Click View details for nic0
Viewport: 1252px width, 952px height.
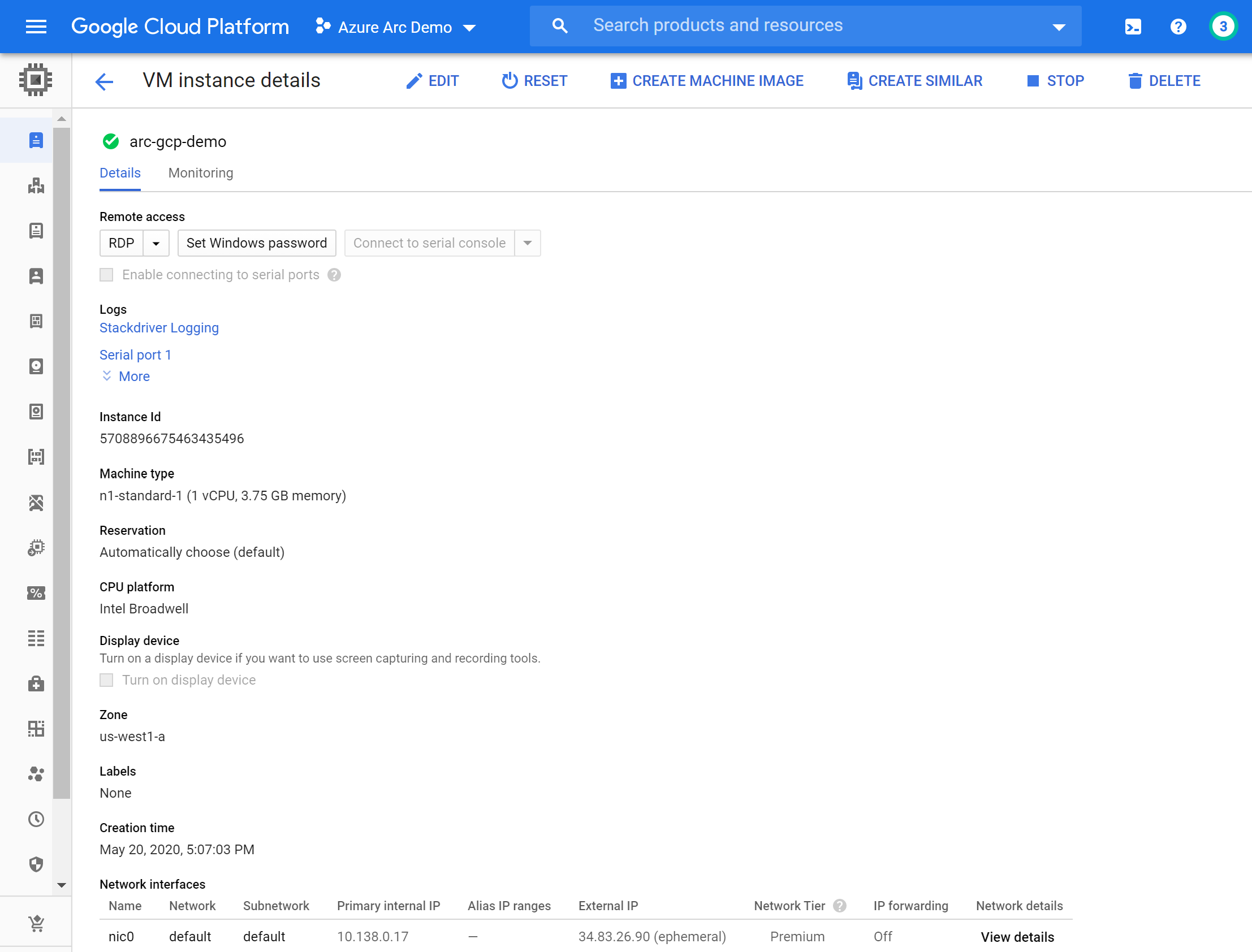[1017, 937]
